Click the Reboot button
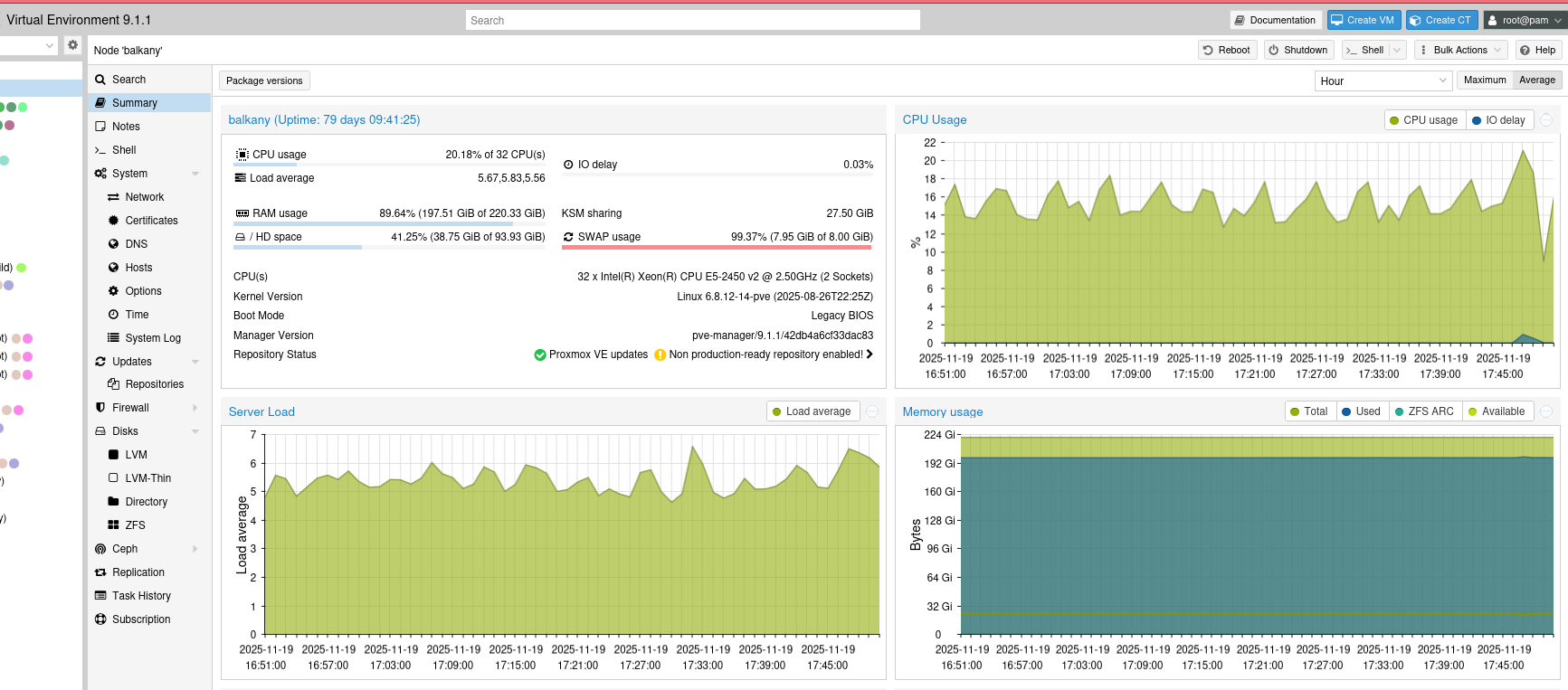The height and width of the screenshot is (690, 1568). pyautogui.click(x=1226, y=51)
